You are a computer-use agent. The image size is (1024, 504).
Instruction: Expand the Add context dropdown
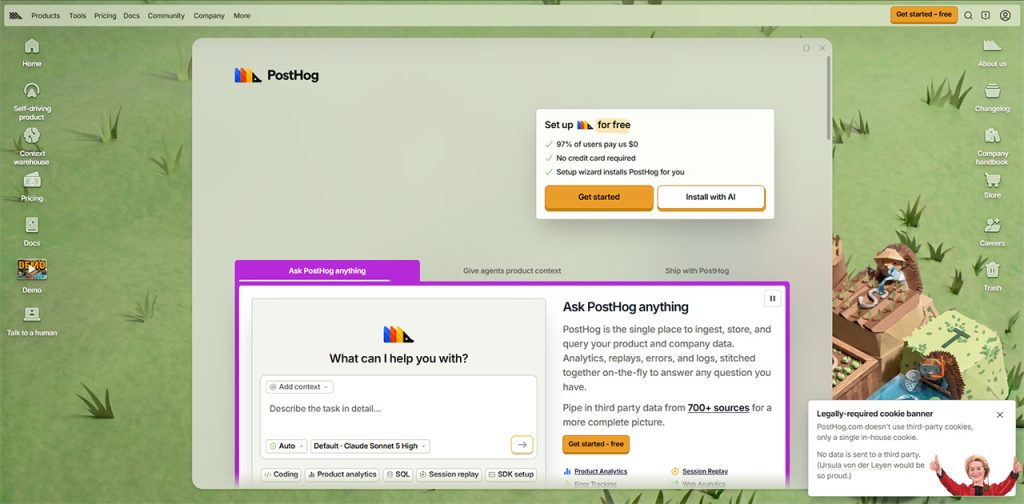[299, 386]
